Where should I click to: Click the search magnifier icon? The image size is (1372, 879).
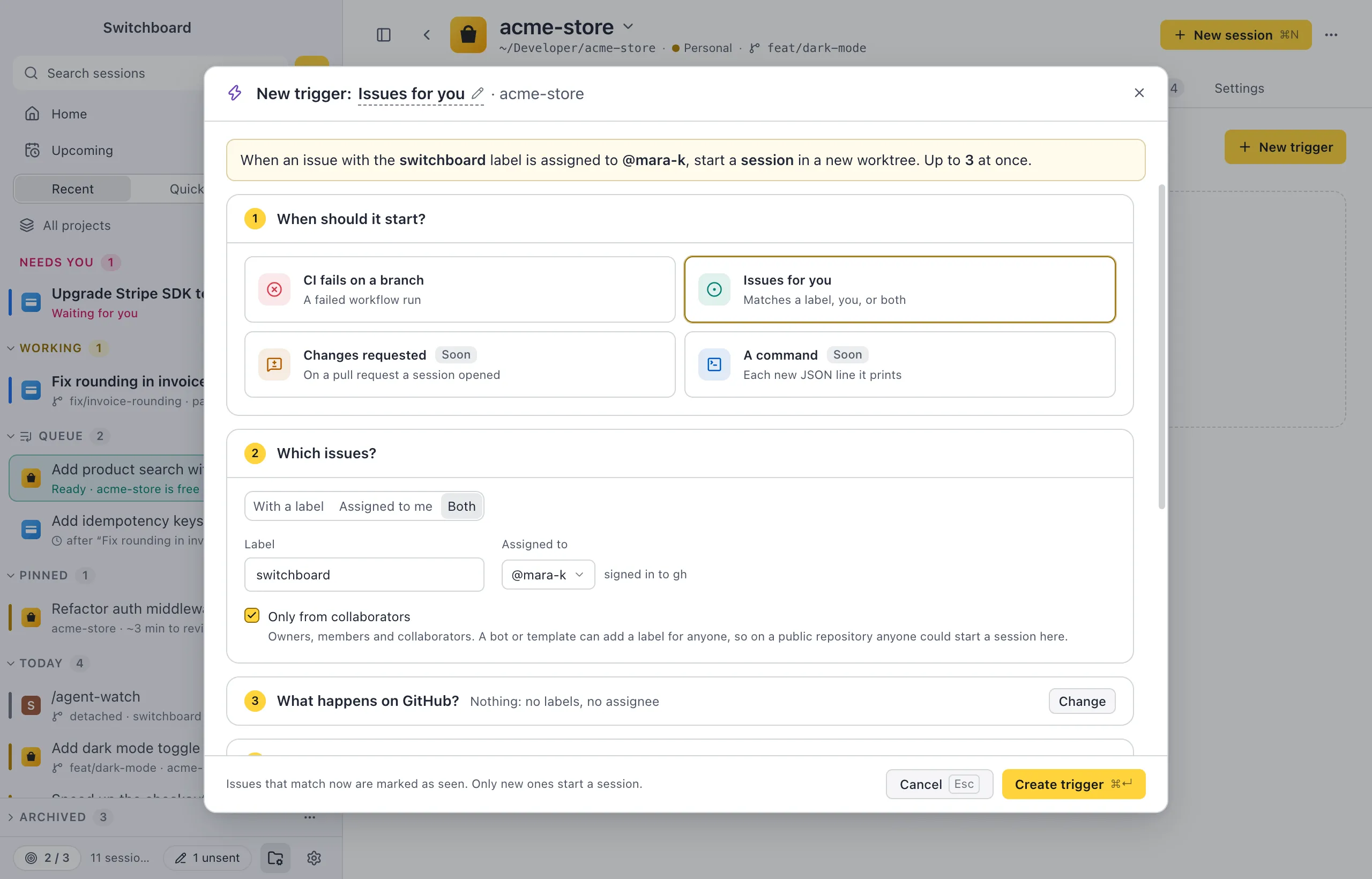31,73
